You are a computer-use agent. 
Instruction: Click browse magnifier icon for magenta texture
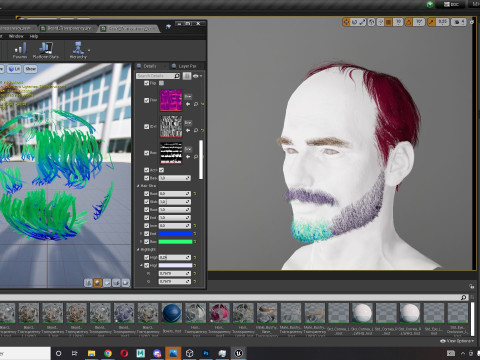[x=196, y=104]
